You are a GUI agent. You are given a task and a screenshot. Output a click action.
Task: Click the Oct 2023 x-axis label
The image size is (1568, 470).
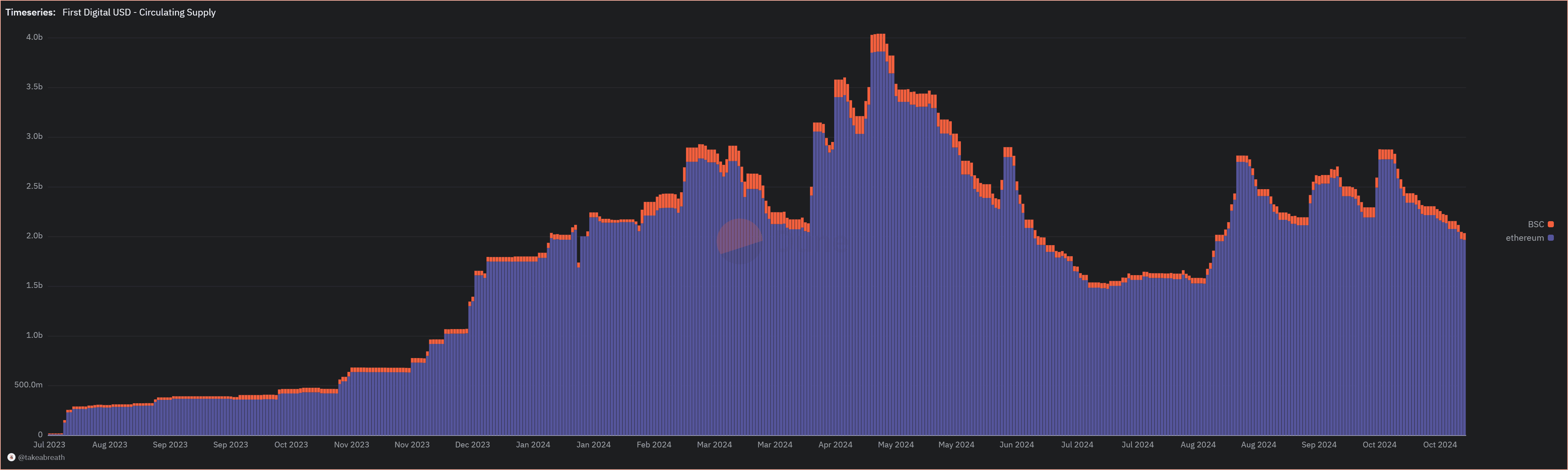291,444
